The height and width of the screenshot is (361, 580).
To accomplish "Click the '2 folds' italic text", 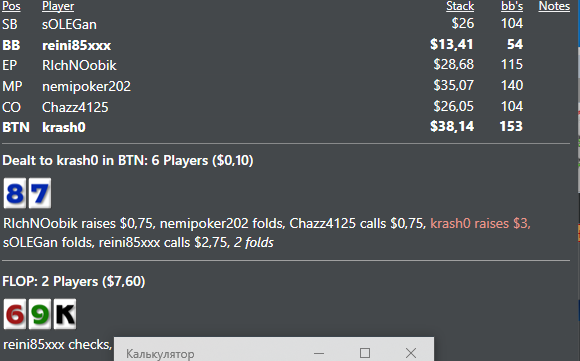I will click(254, 243).
